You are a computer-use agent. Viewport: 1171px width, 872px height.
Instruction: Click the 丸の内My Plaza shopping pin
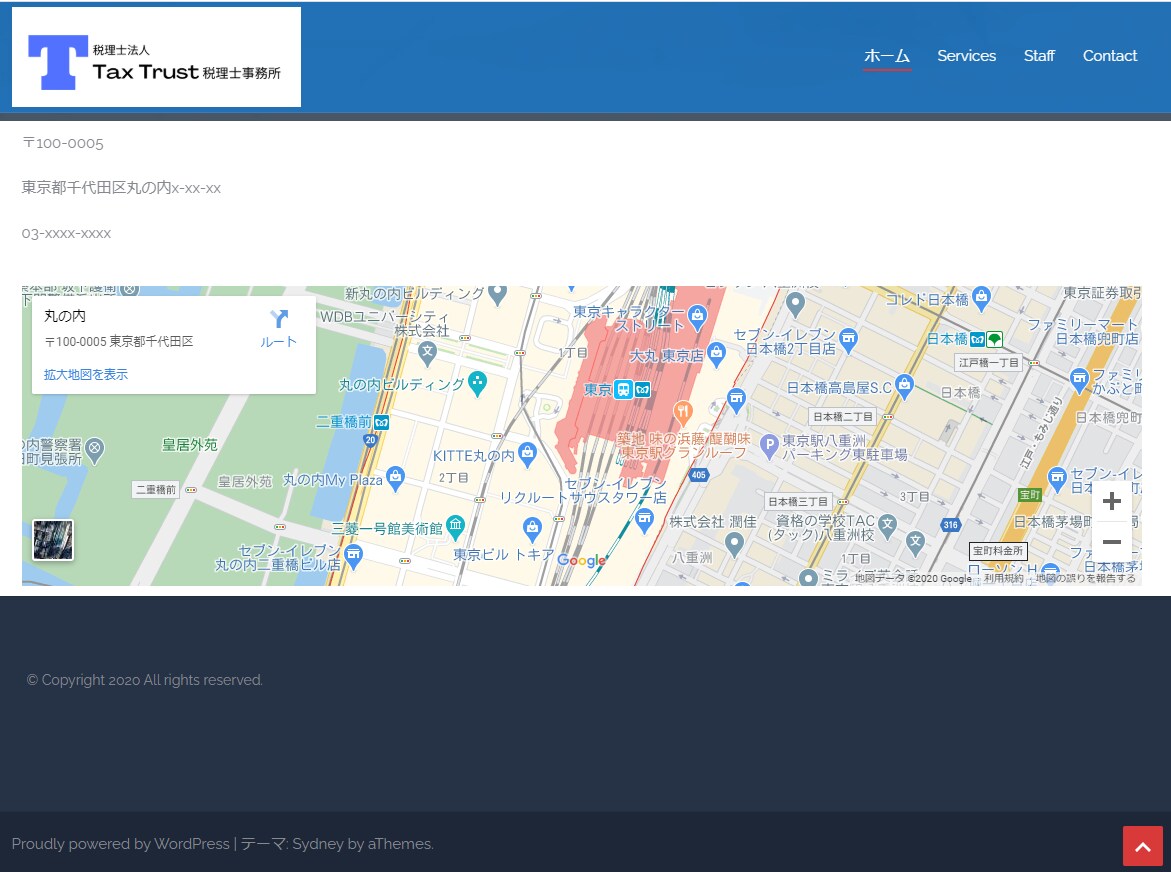point(396,478)
